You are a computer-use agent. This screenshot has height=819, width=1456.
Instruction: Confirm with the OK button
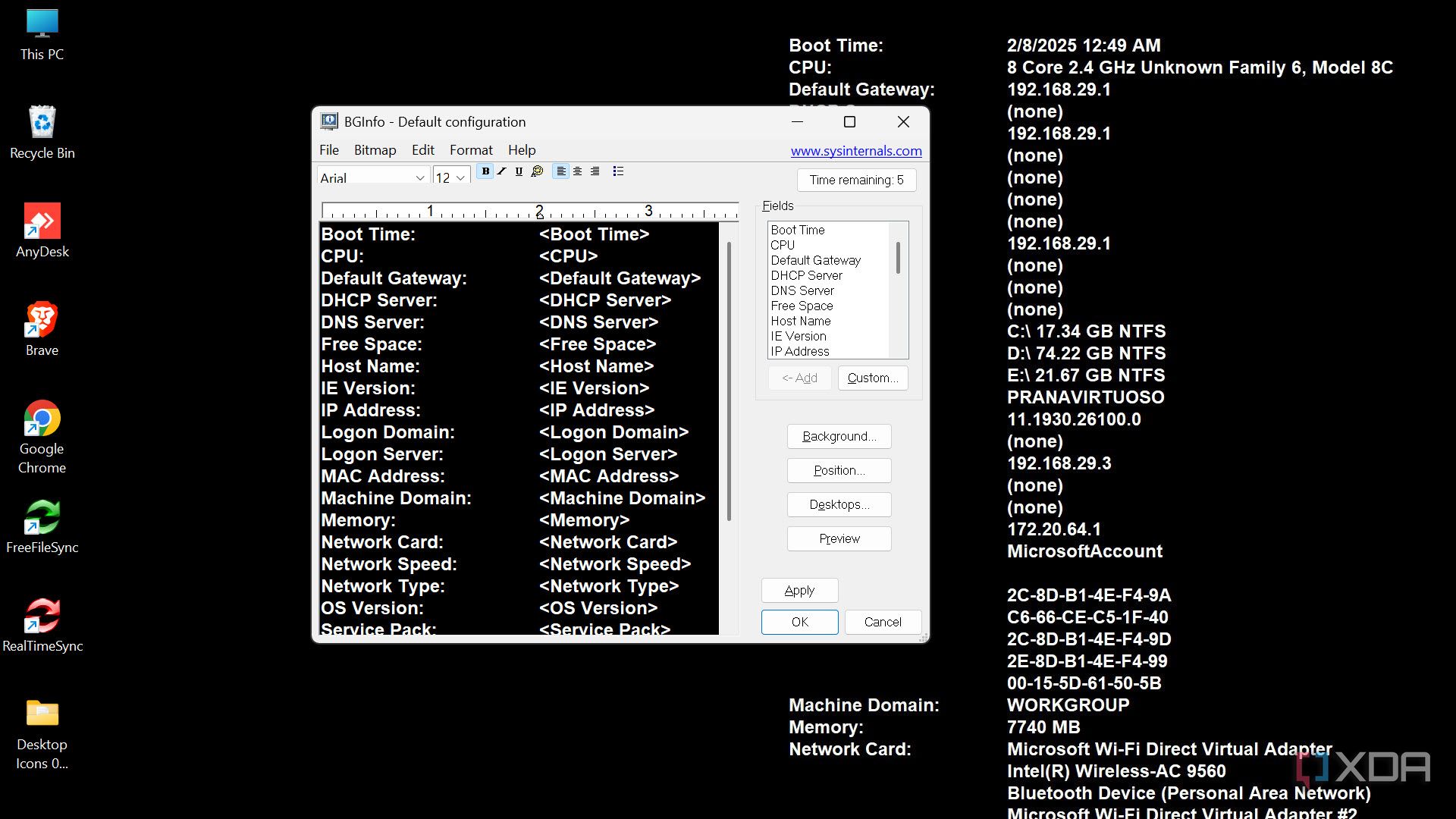(x=800, y=622)
